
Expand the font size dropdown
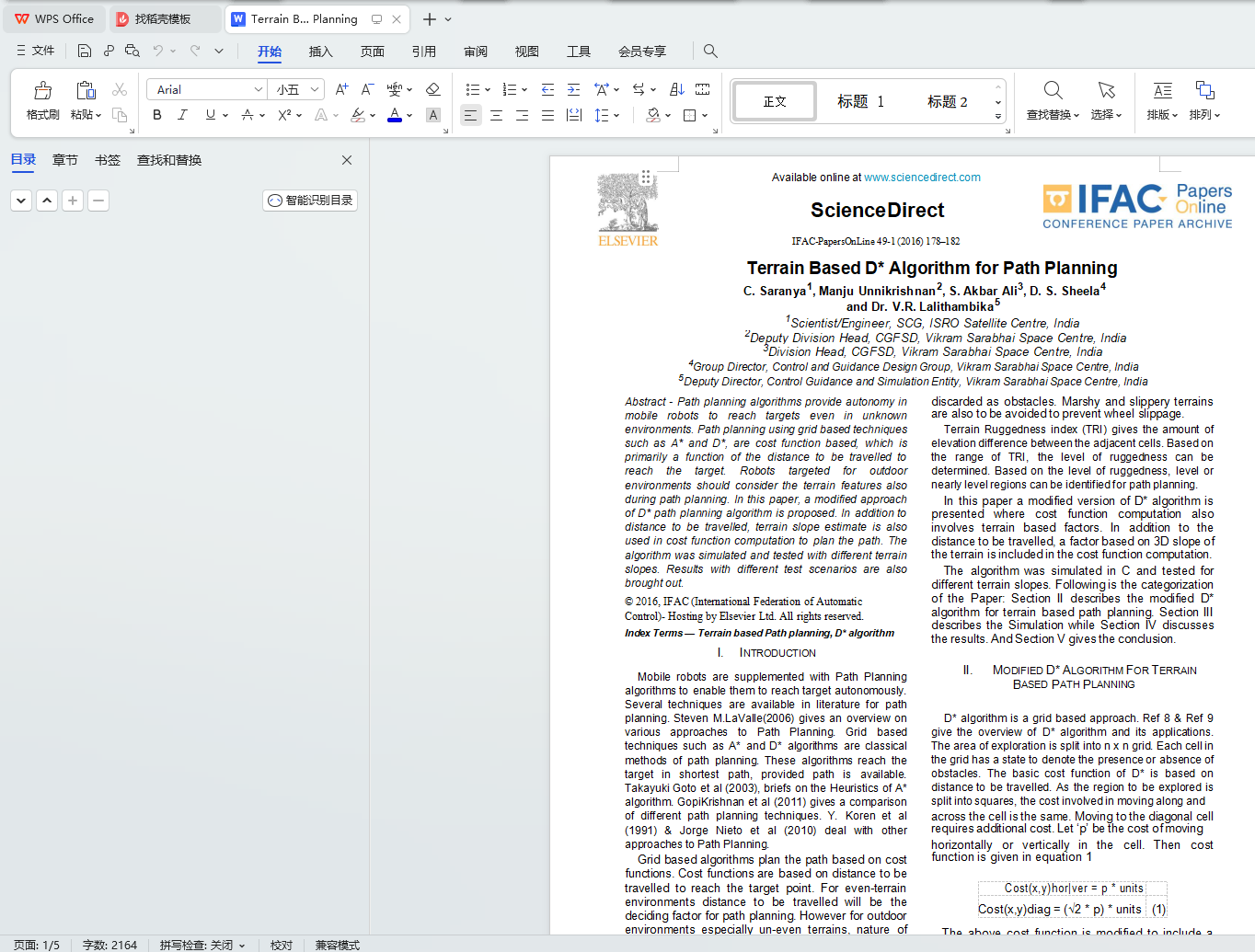pyautogui.click(x=315, y=89)
